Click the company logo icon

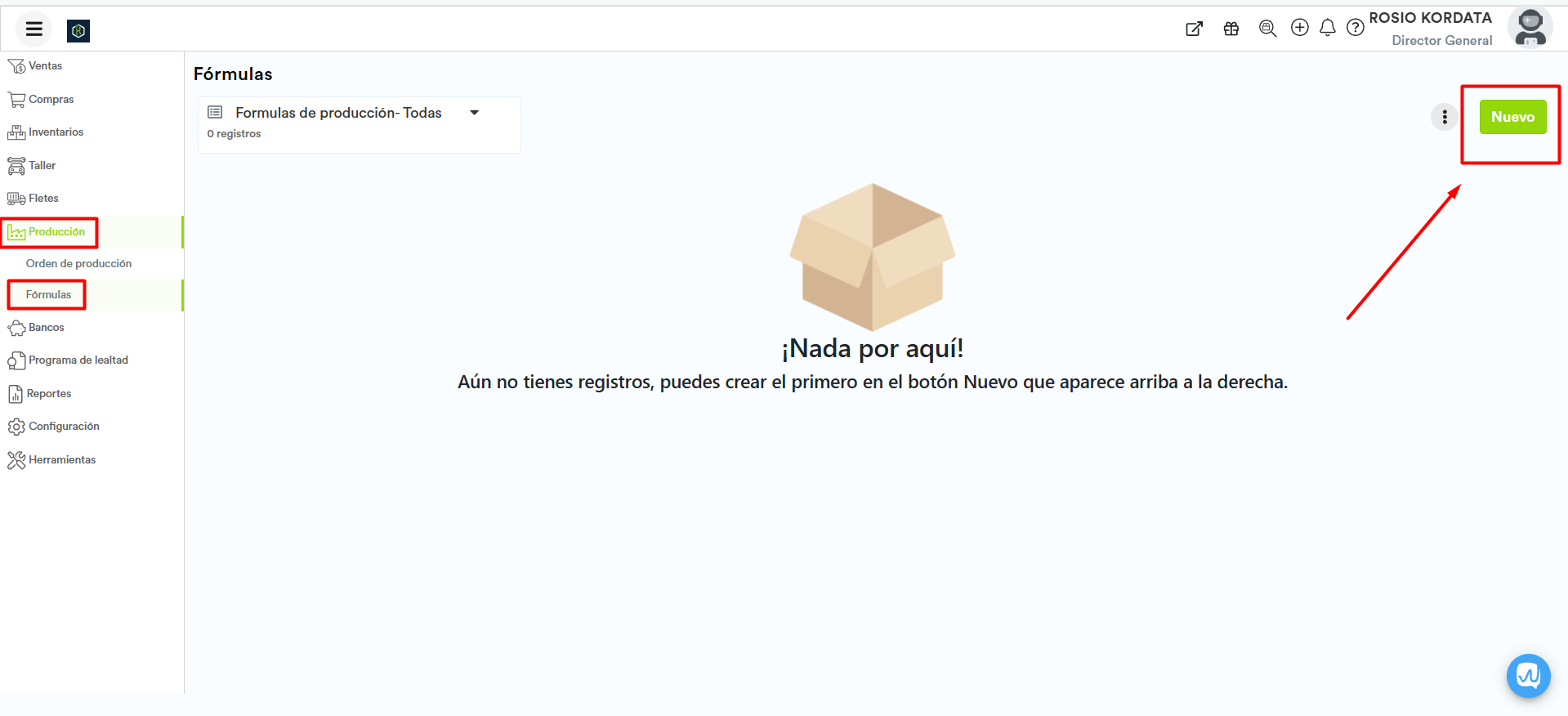78,31
